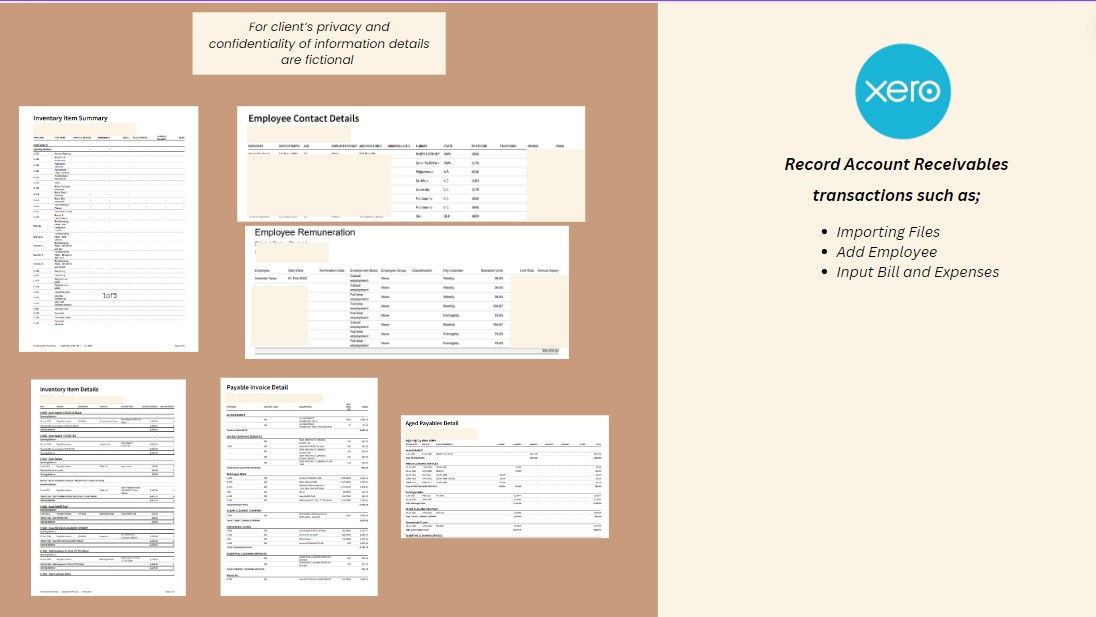The height and width of the screenshot is (617, 1096).
Task: Open the Inventory Item Details report thumbnail
Action: tap(108, 488)
